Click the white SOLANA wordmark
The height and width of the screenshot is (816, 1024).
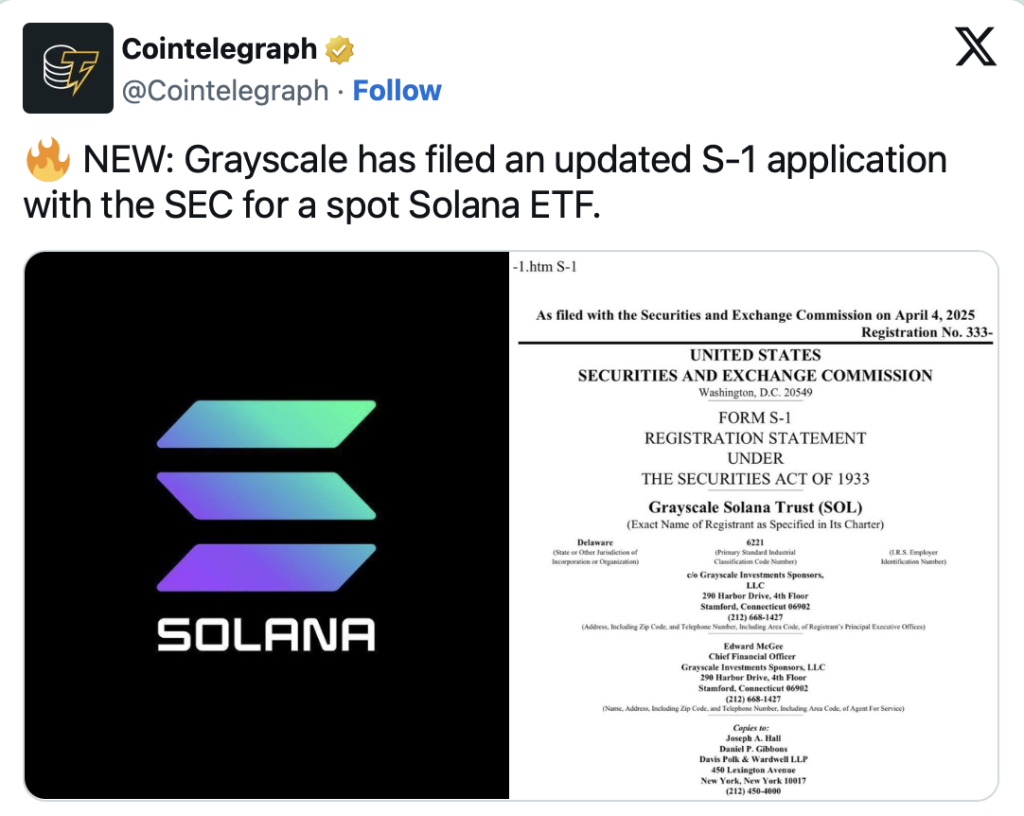coord(267,635)
